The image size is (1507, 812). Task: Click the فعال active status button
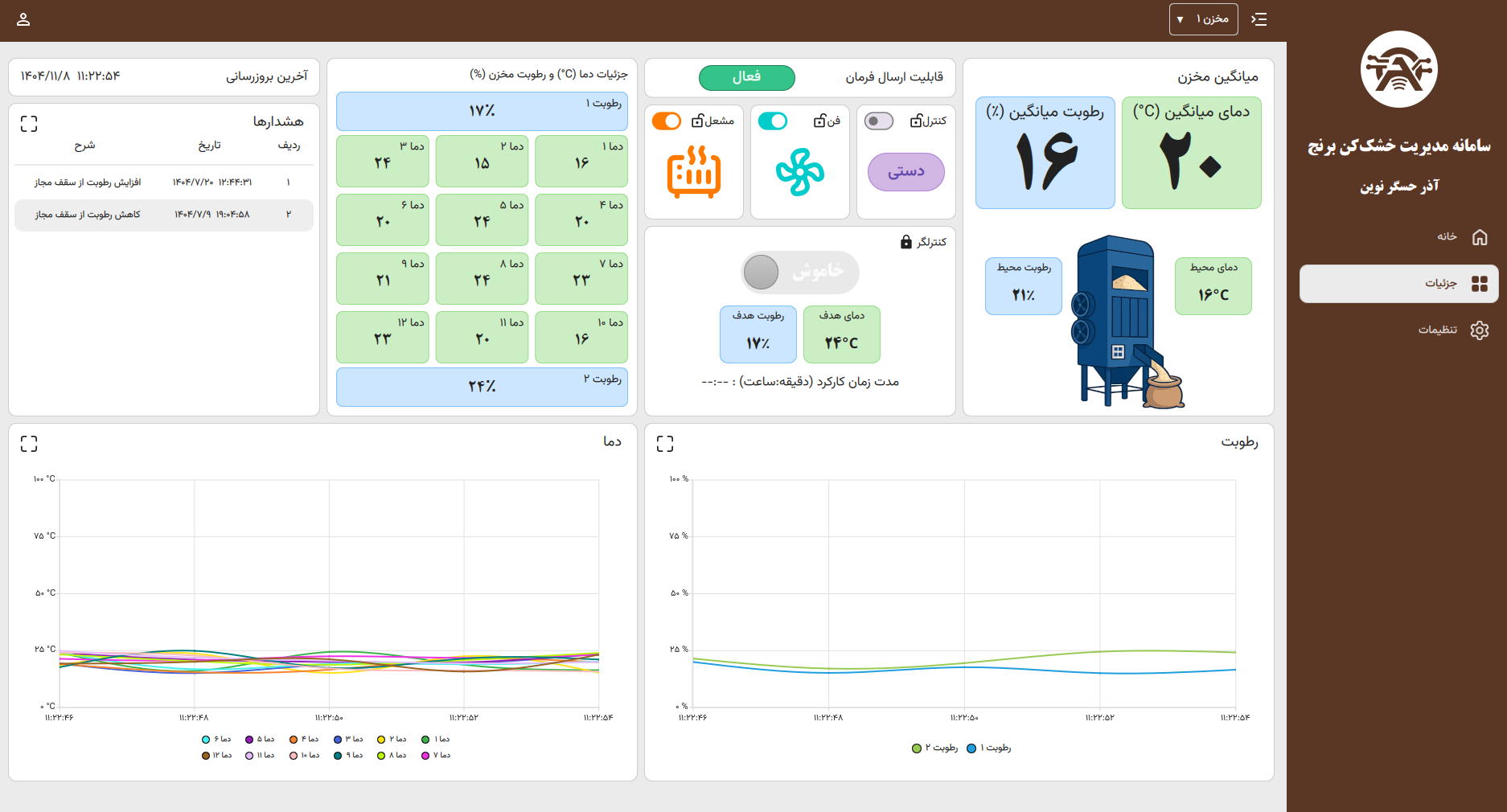[746, 77]
